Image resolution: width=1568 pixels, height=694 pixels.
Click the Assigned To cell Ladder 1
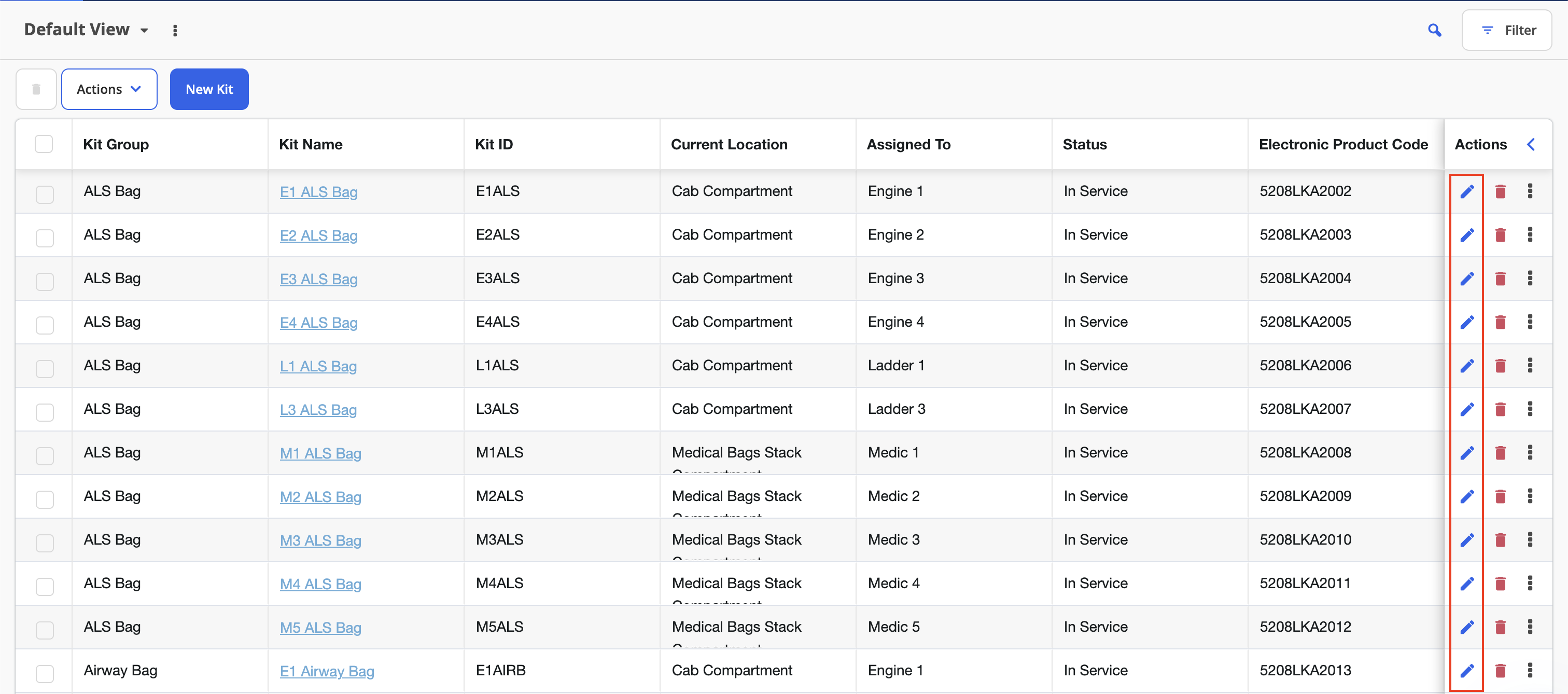pos(895,365)
